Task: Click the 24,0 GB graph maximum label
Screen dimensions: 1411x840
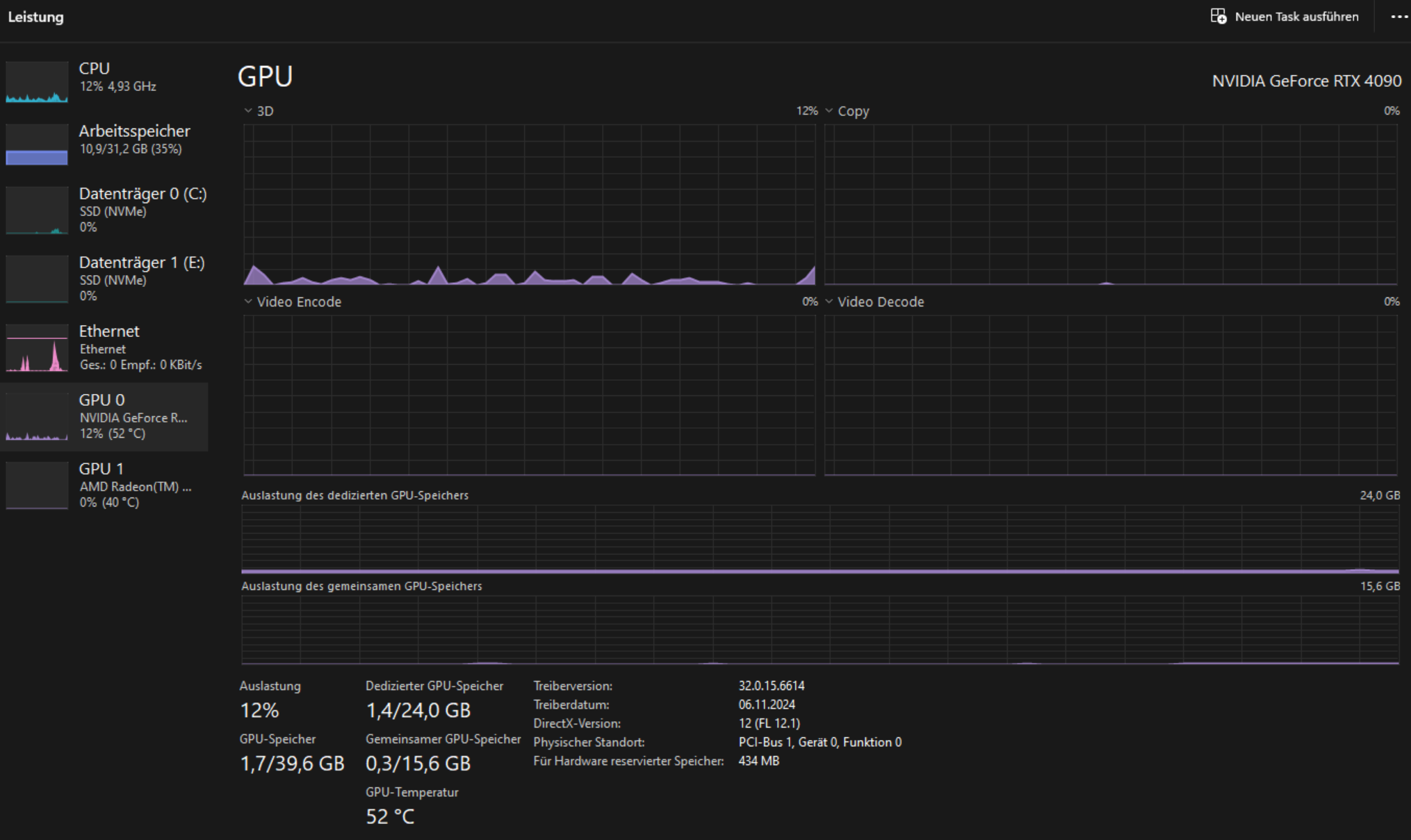Action: (1380, 495)
